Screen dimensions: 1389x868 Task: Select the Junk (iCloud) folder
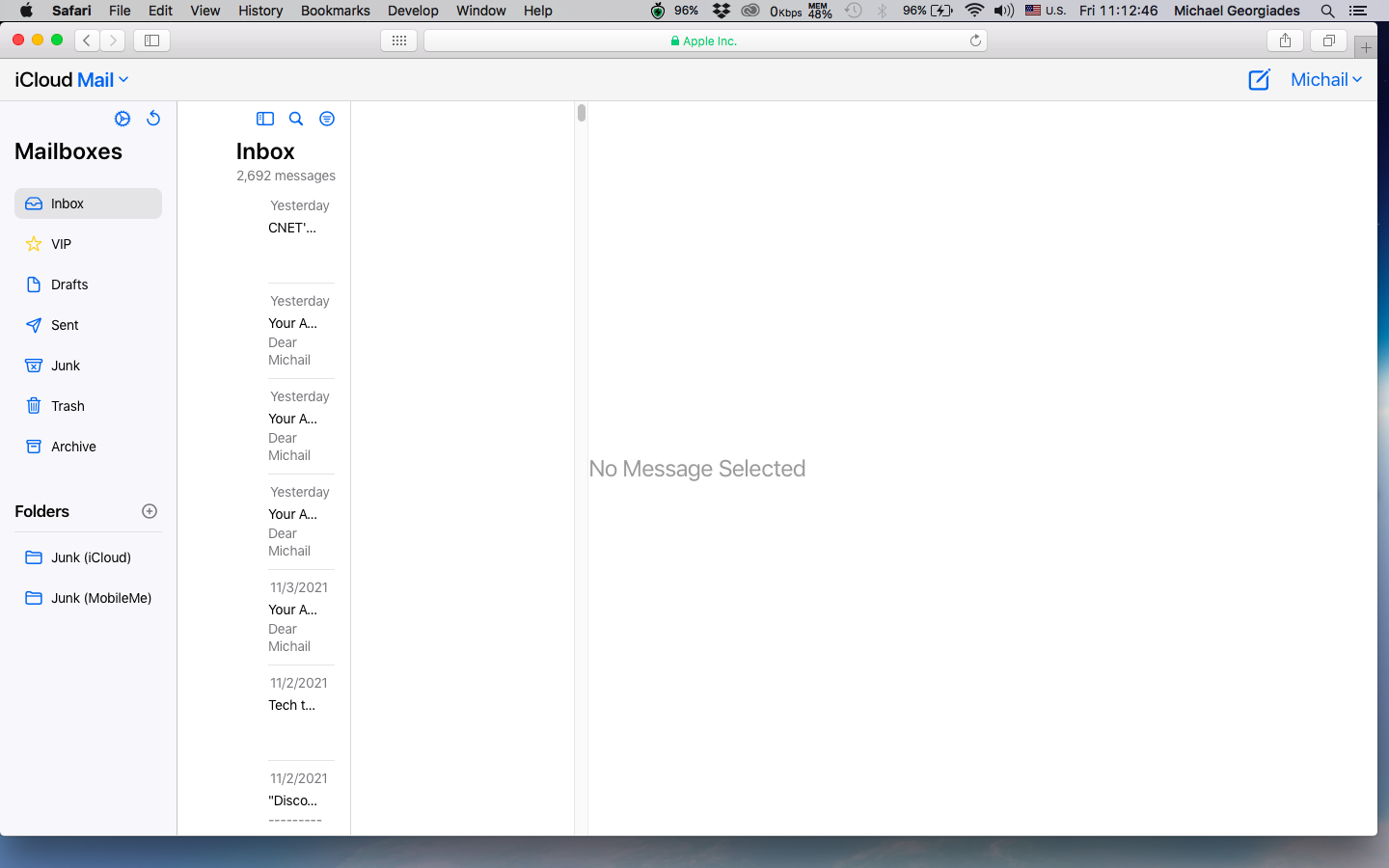click(x=88, y=557)
